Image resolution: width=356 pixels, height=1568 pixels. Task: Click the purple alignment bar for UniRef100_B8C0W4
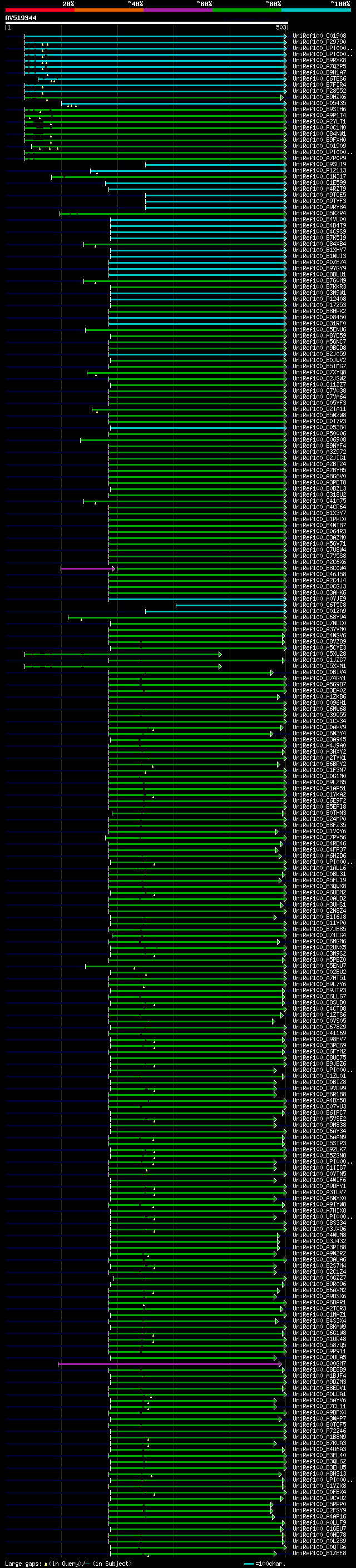[88, 568]
